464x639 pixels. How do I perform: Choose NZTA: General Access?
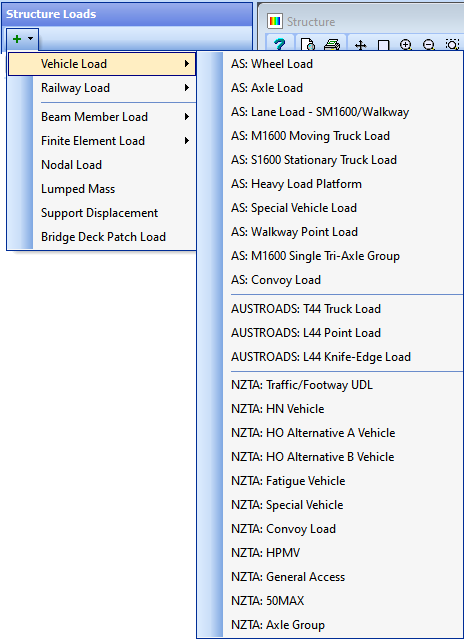coord(330,577)
